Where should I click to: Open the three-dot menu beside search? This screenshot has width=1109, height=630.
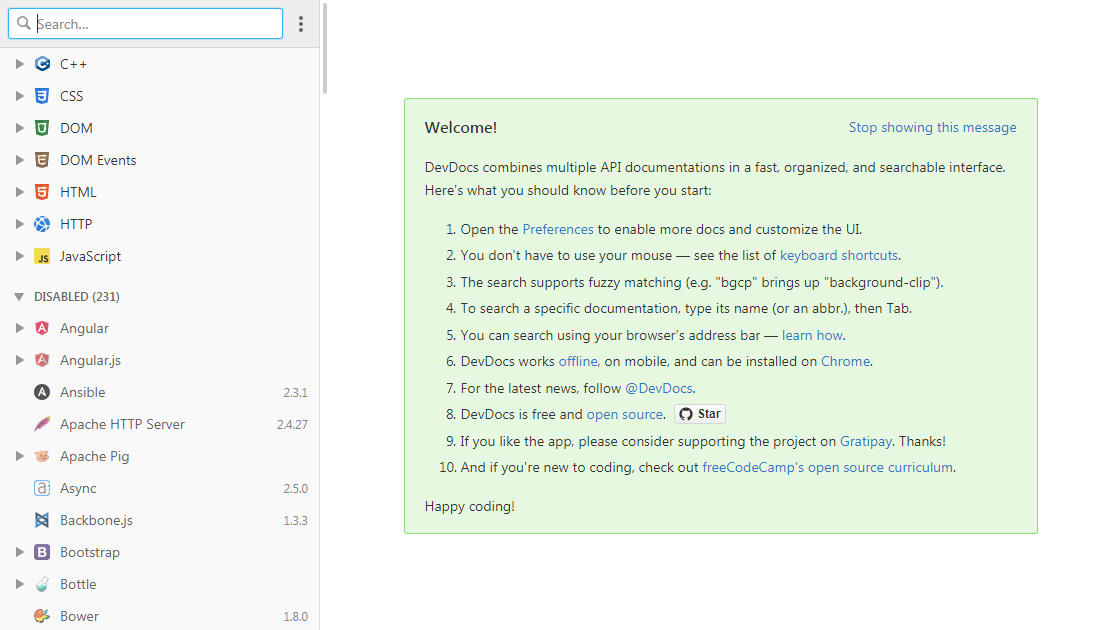tap(301, 24)
